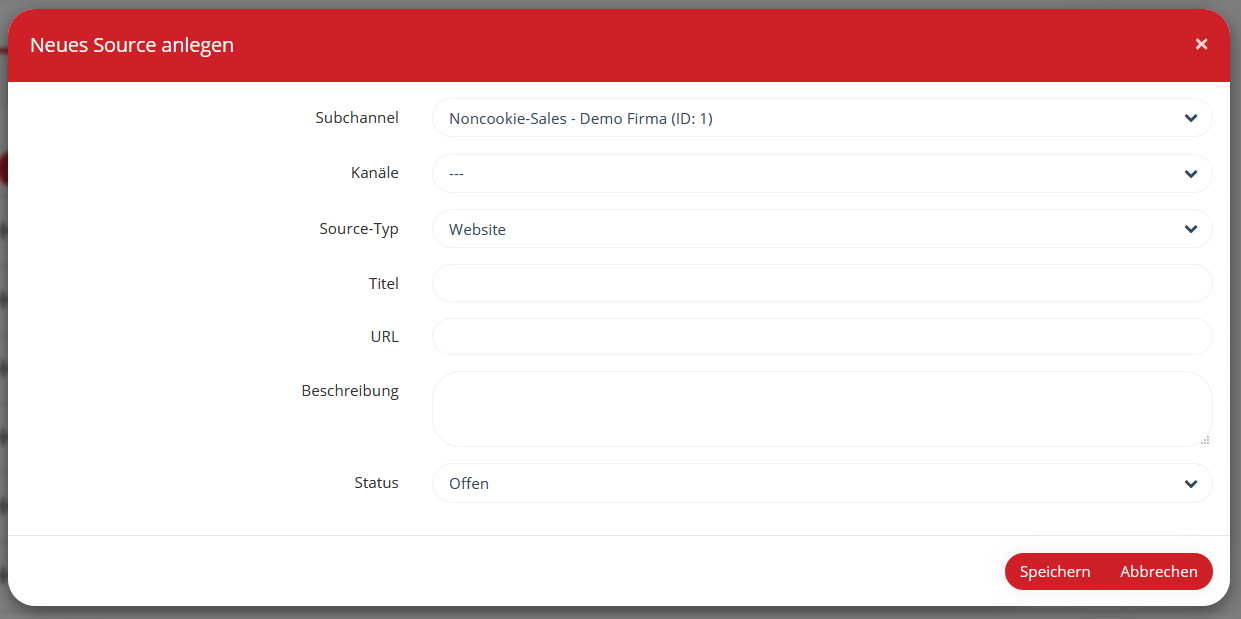Expand the Kanäle dropdown showing ---

800,174
